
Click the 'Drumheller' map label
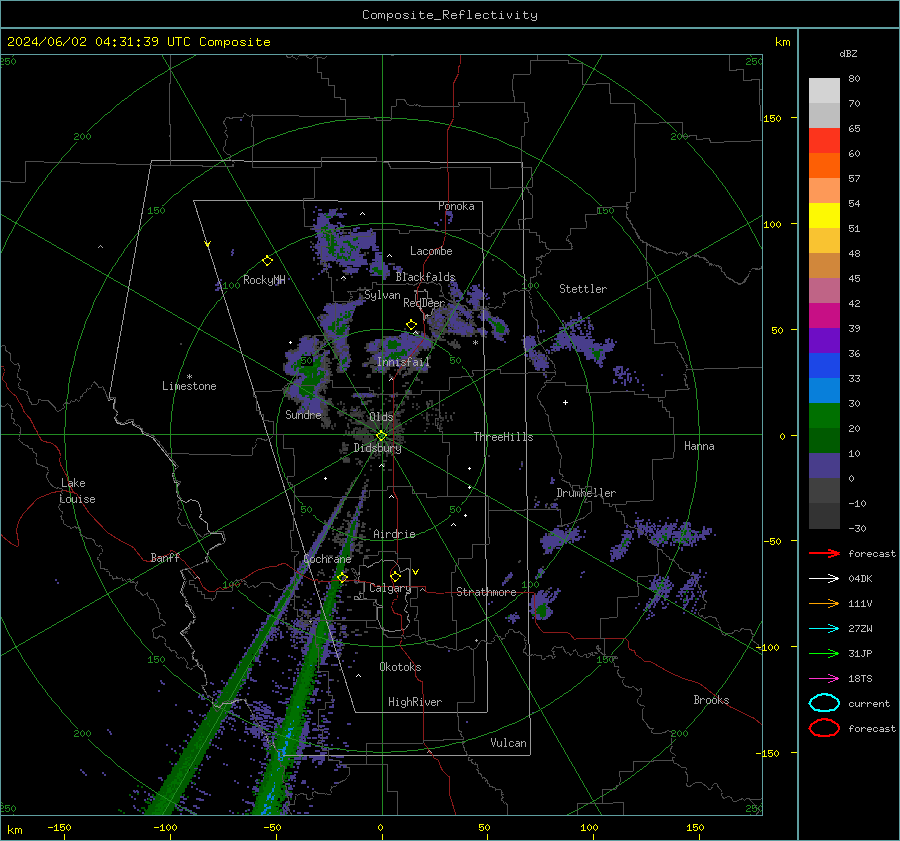pos(586,493)
